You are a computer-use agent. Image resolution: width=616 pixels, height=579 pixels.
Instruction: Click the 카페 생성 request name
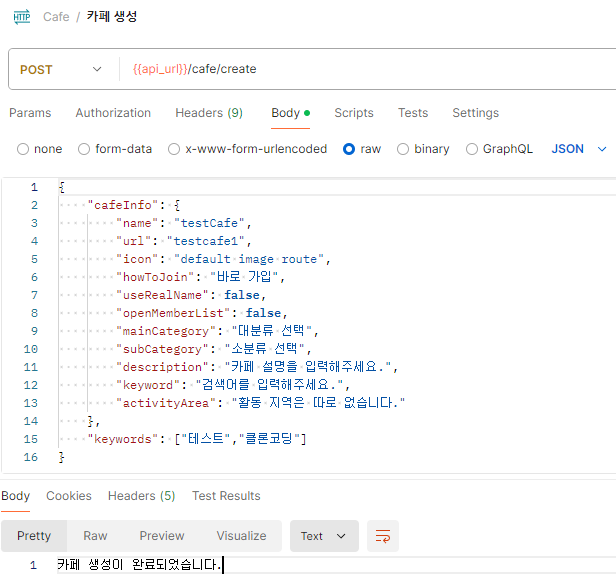pos(112,16)
